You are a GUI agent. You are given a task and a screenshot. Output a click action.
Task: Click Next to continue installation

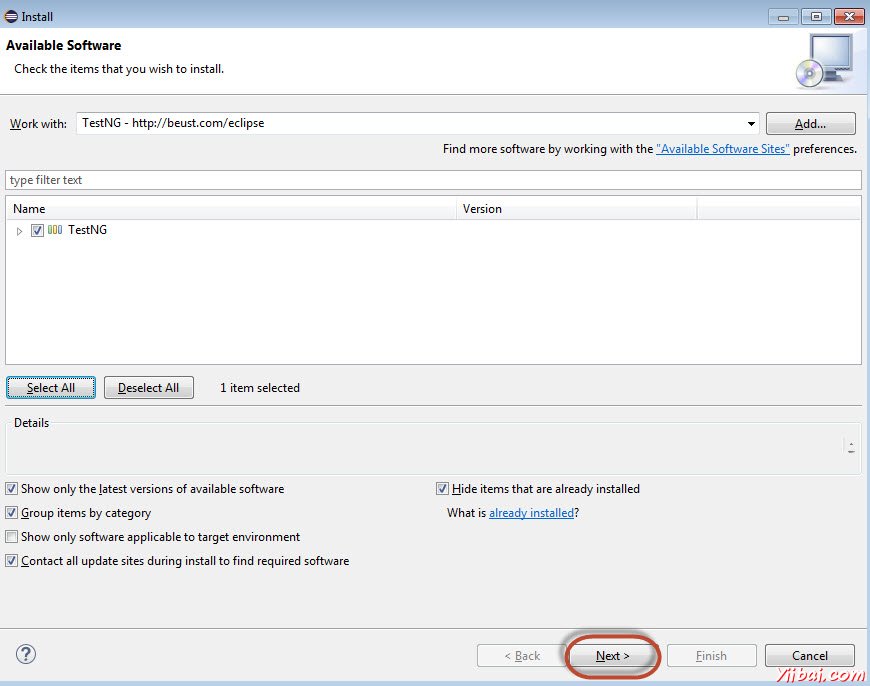click(612, 656)
